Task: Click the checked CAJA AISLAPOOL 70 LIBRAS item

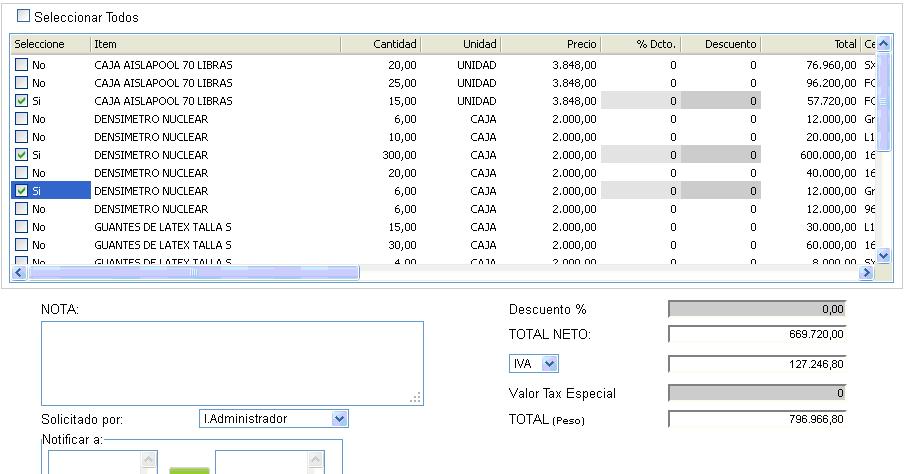Action: (163, 101)
